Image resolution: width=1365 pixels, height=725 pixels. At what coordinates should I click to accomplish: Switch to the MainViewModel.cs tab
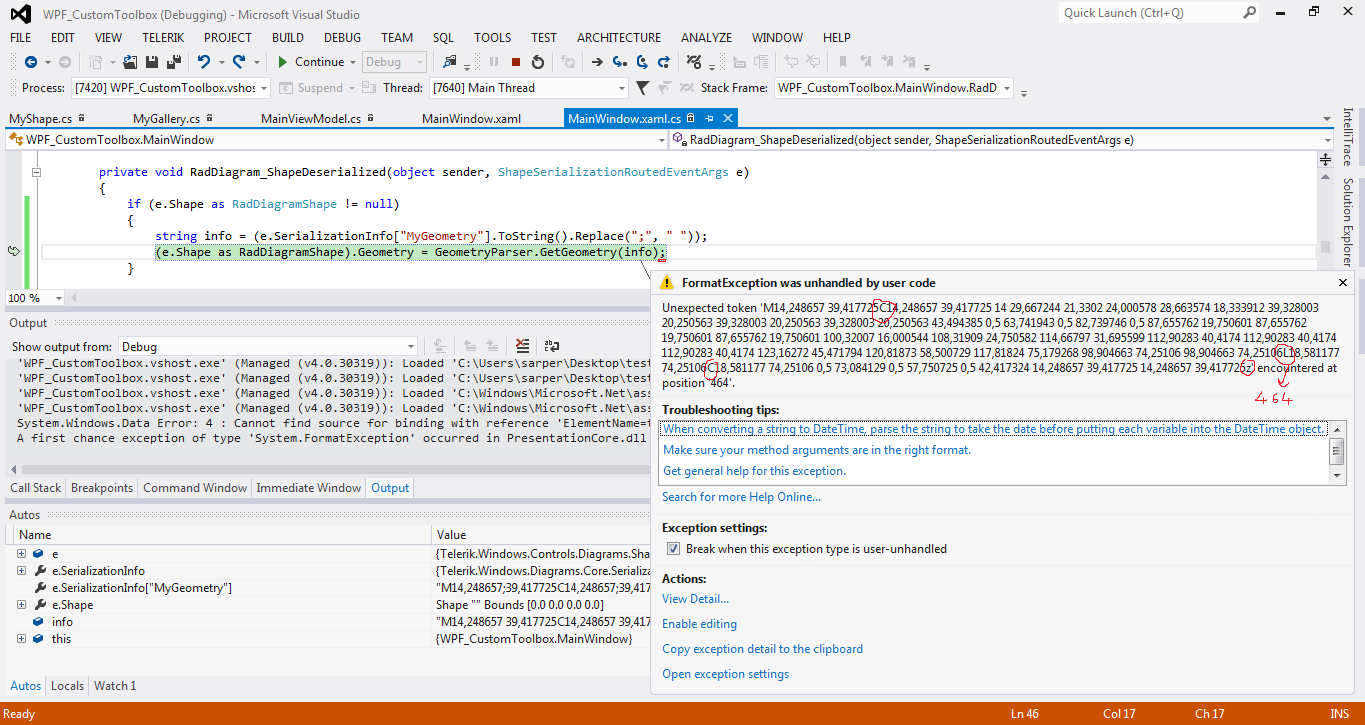[311, 119]
